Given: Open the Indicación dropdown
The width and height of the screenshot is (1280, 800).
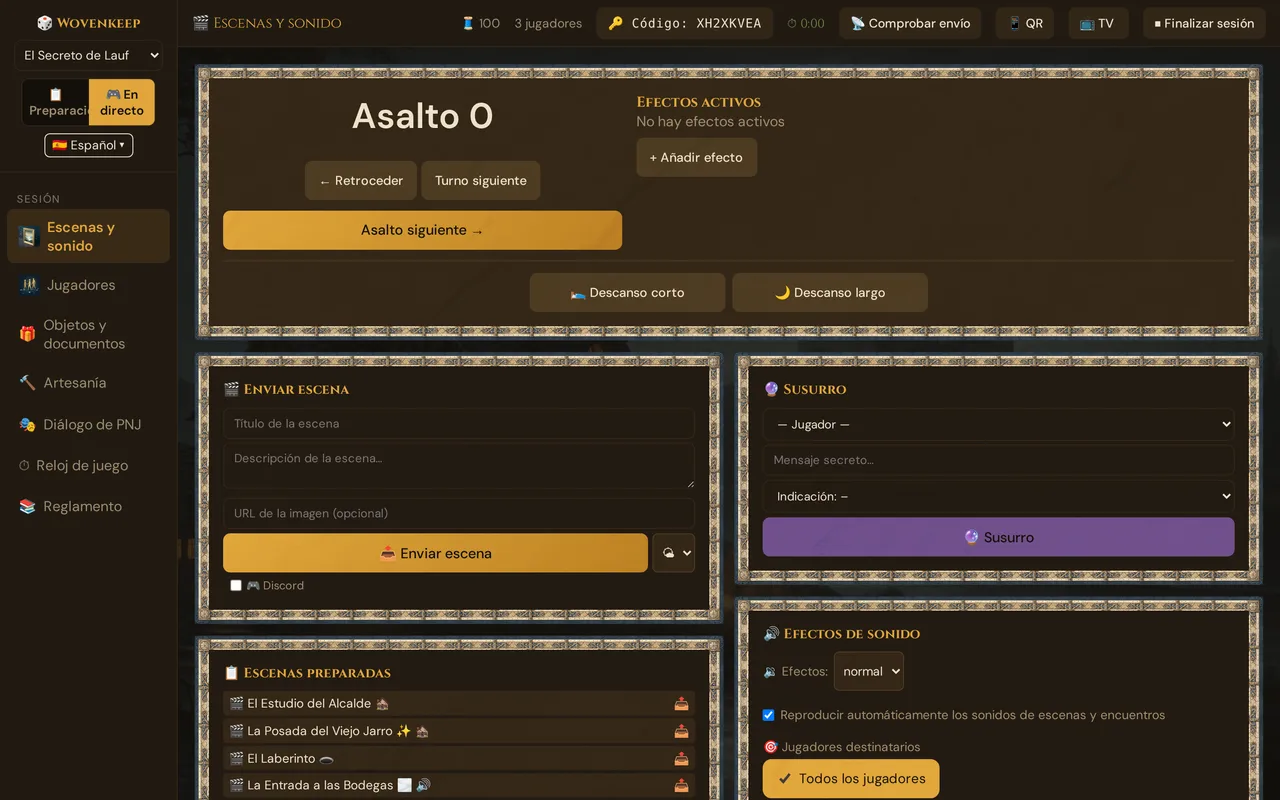Looking at the screenshot, I should (x=998, y=496).
